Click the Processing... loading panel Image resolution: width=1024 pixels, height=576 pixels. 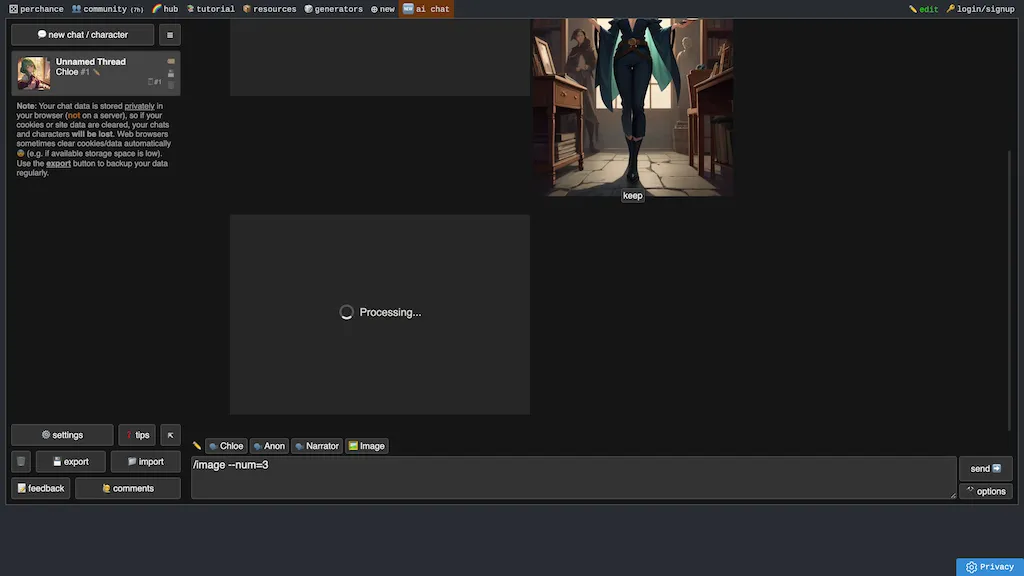[379, 314]
